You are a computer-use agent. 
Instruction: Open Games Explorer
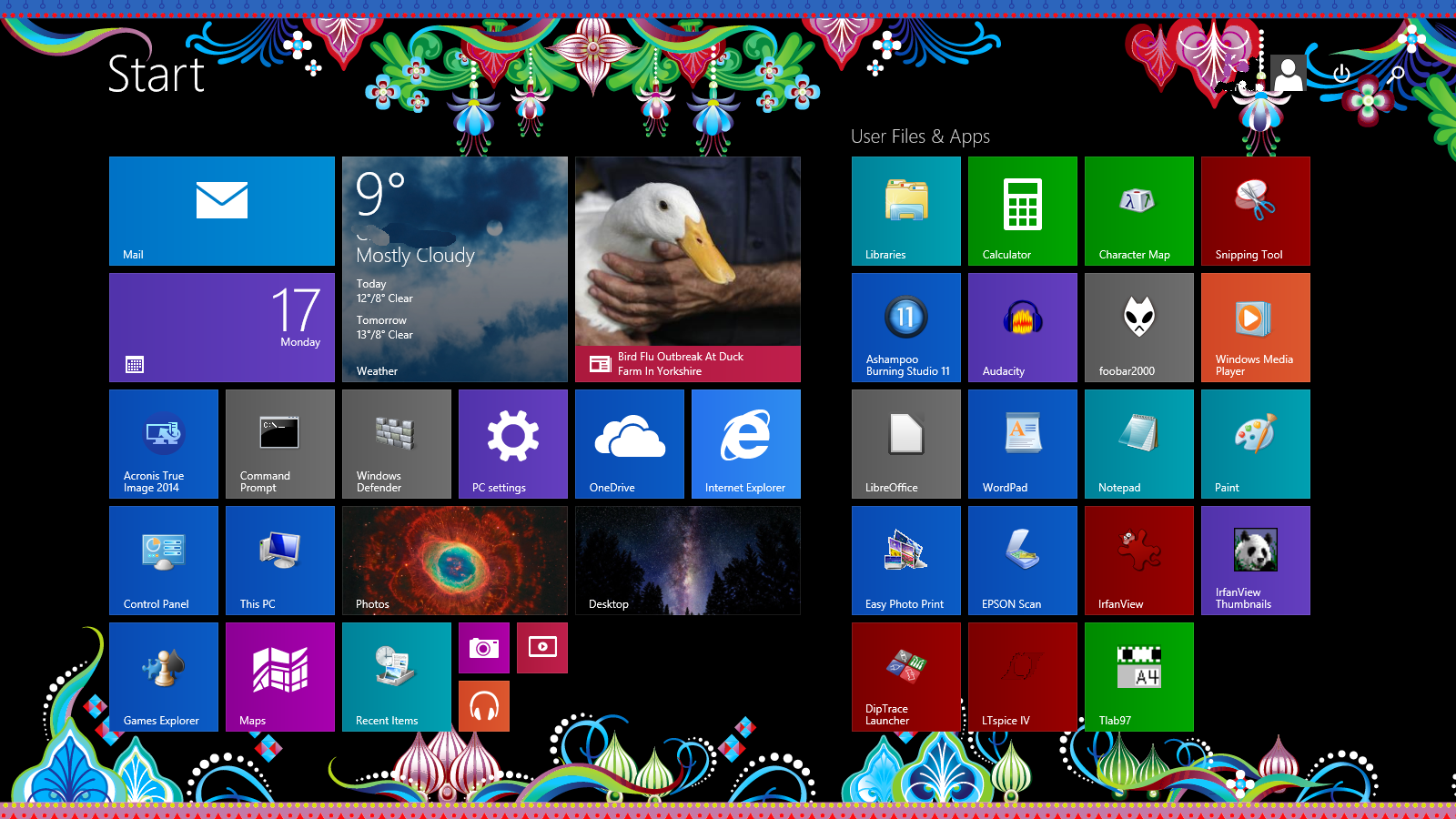[x=164, y=677]
